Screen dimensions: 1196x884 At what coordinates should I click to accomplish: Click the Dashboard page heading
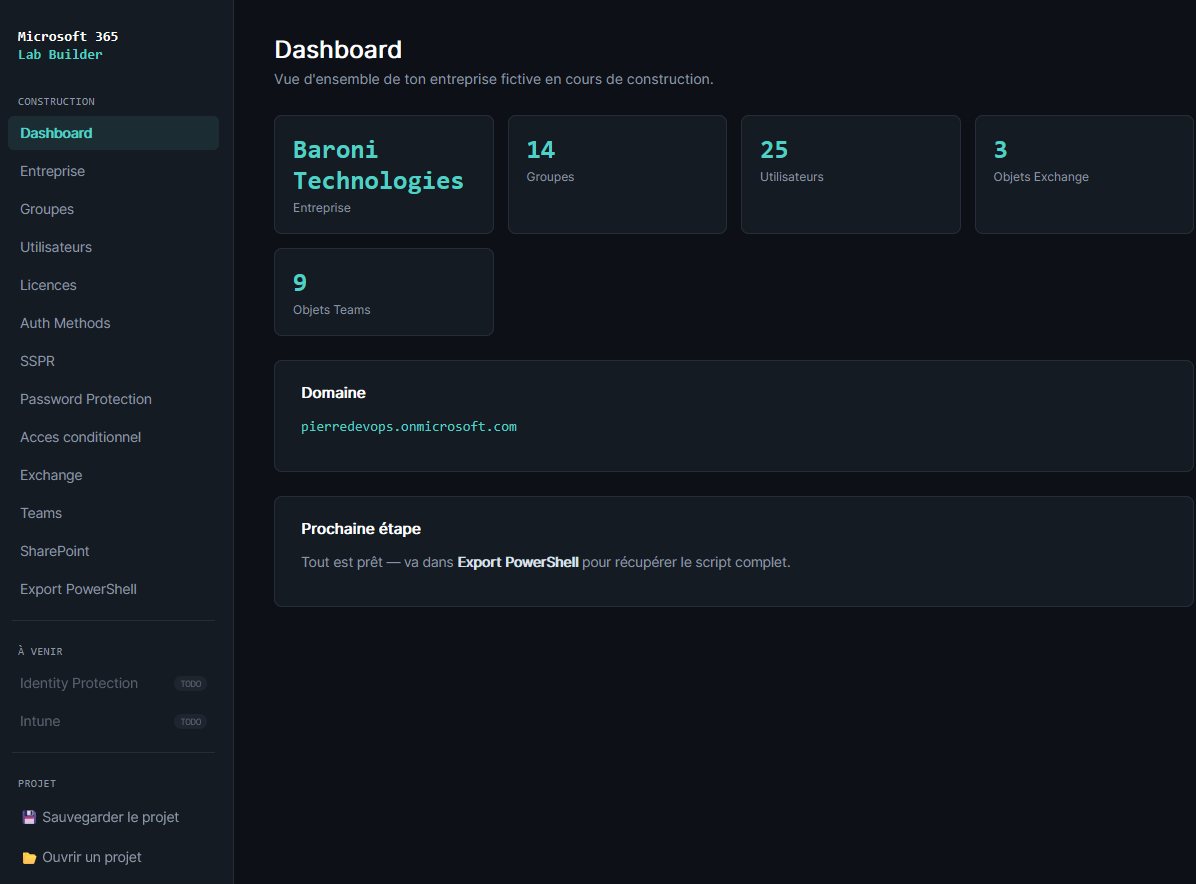(338, 50)
